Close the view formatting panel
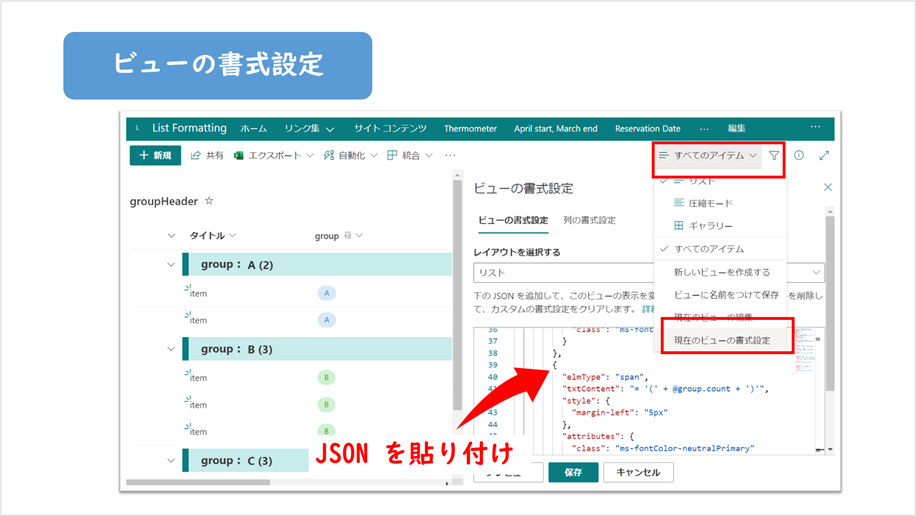 point(828,187)
